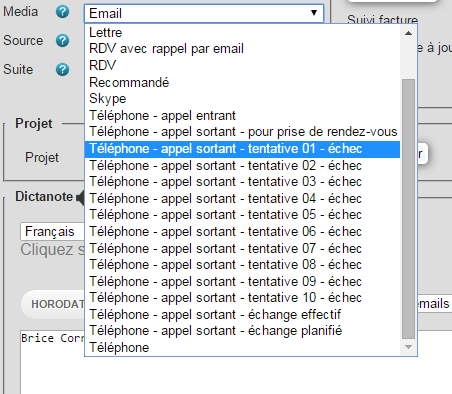Choose RDV avec rappel par email
The height and width of the screenshot is (394, 452).
(x=242, y=49)
